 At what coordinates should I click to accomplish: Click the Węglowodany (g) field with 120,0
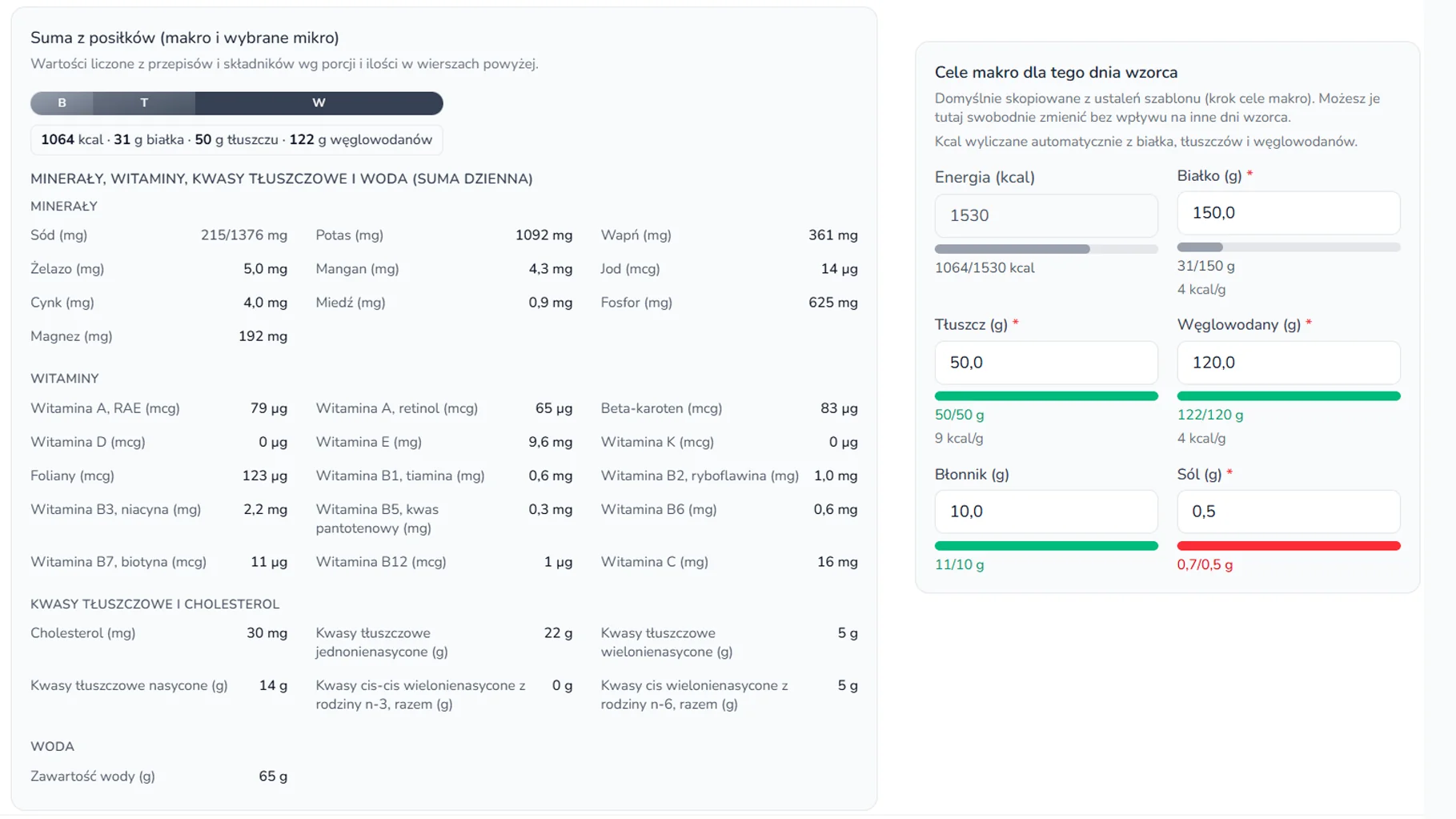tap(1288, 363)
